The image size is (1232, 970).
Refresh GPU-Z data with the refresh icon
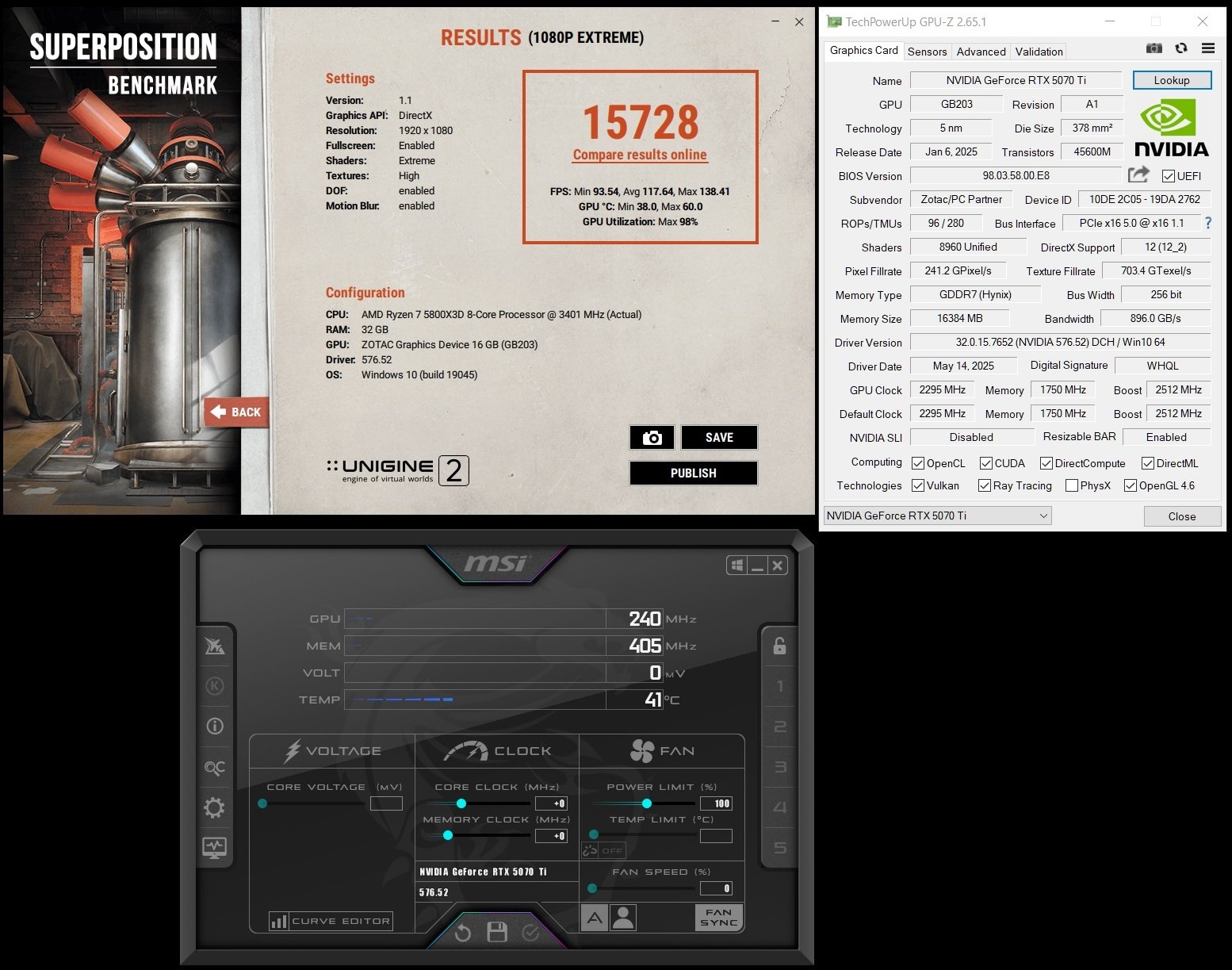[1181, 48]
